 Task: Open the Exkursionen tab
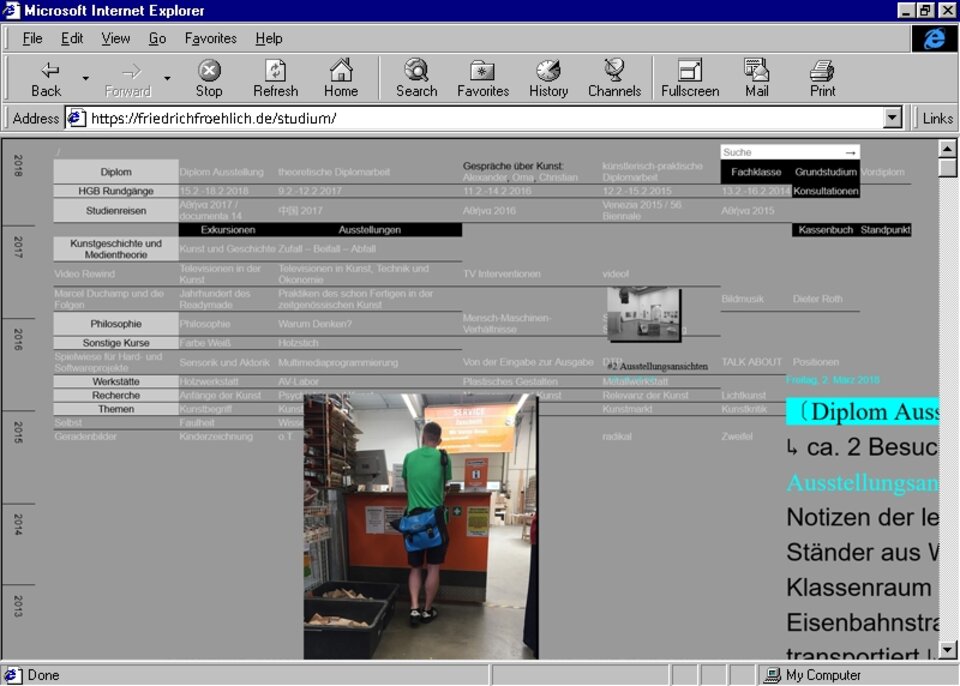coord(228,230)
